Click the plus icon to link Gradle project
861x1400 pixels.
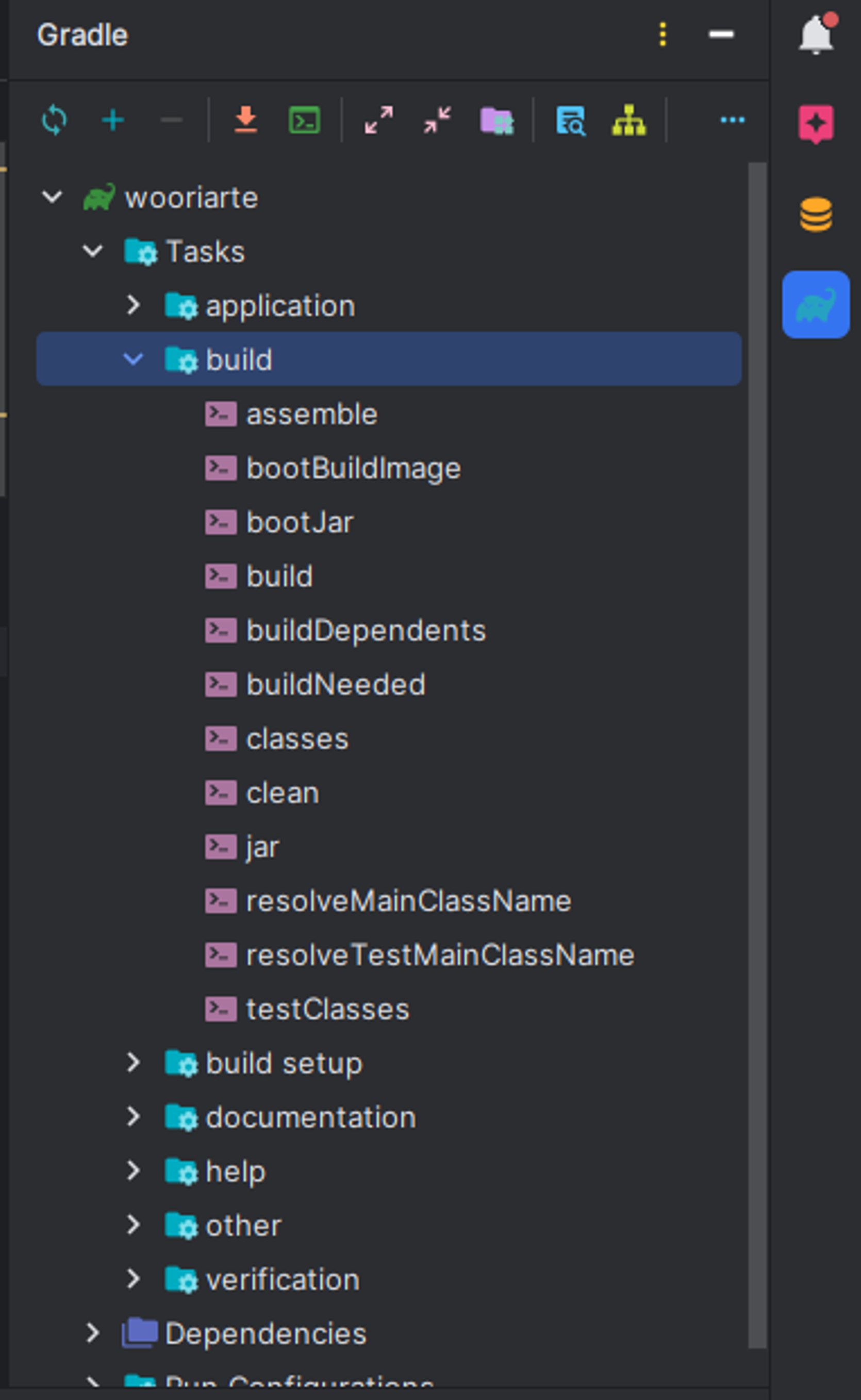coord(113,120)
